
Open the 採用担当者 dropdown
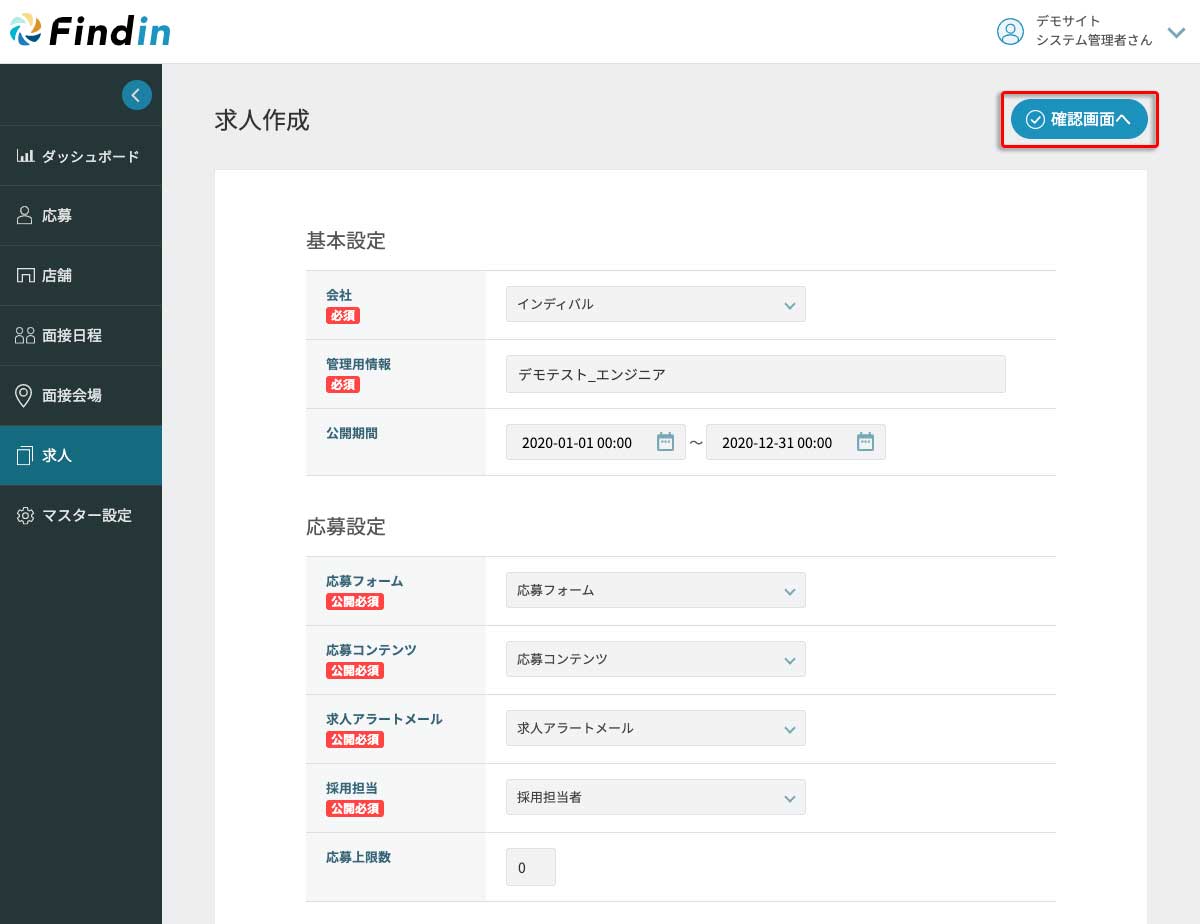coord(655,798)
